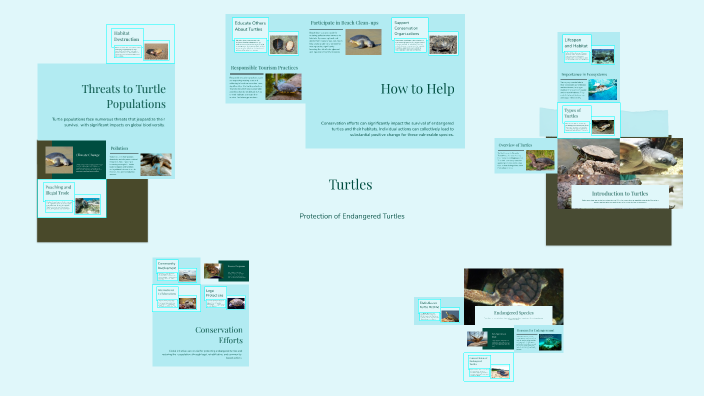Open Responsible Tourism Practices subtopic

tap(264, 68)
